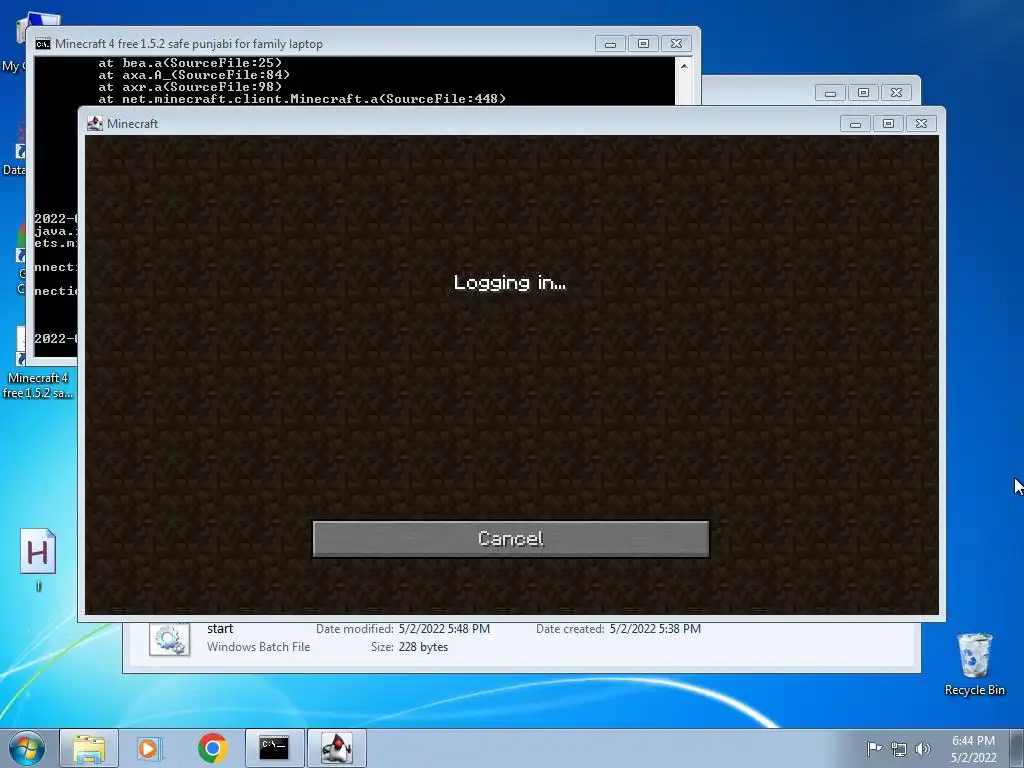Maximize the Minecraft game window
1024x768 pixels.
click(888, 123)
